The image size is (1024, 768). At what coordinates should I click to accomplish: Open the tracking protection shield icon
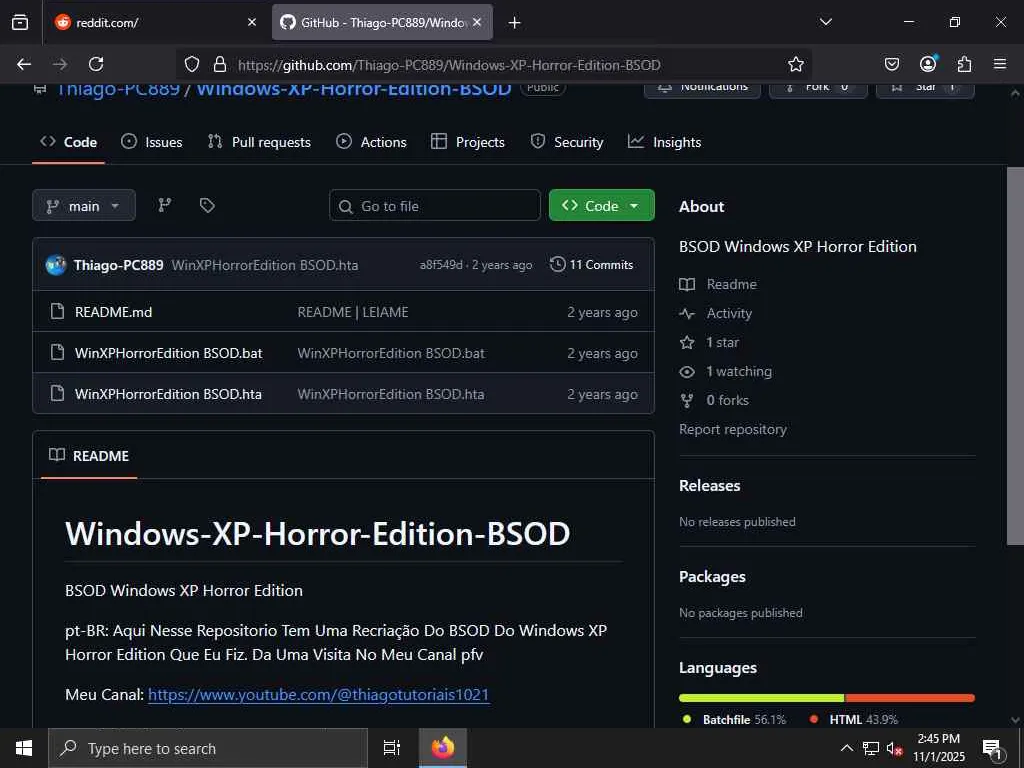pos(191,64)
